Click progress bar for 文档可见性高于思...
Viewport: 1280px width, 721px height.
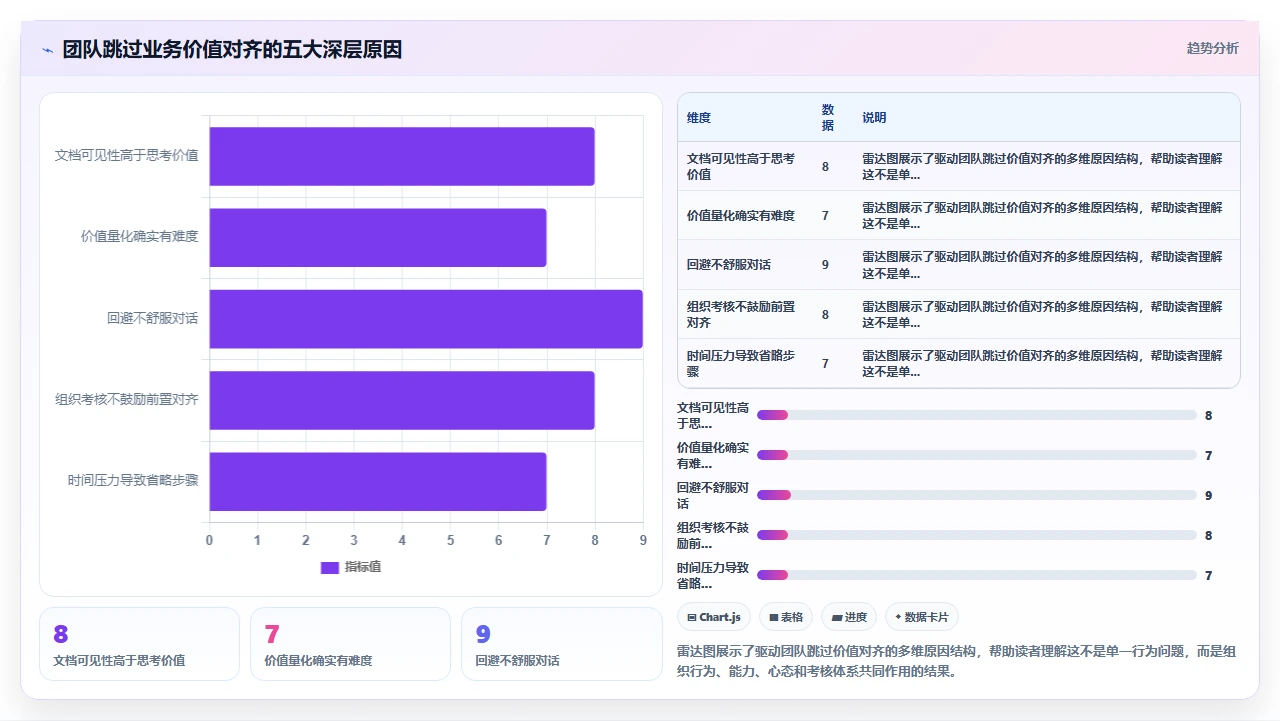click(977, 415)
